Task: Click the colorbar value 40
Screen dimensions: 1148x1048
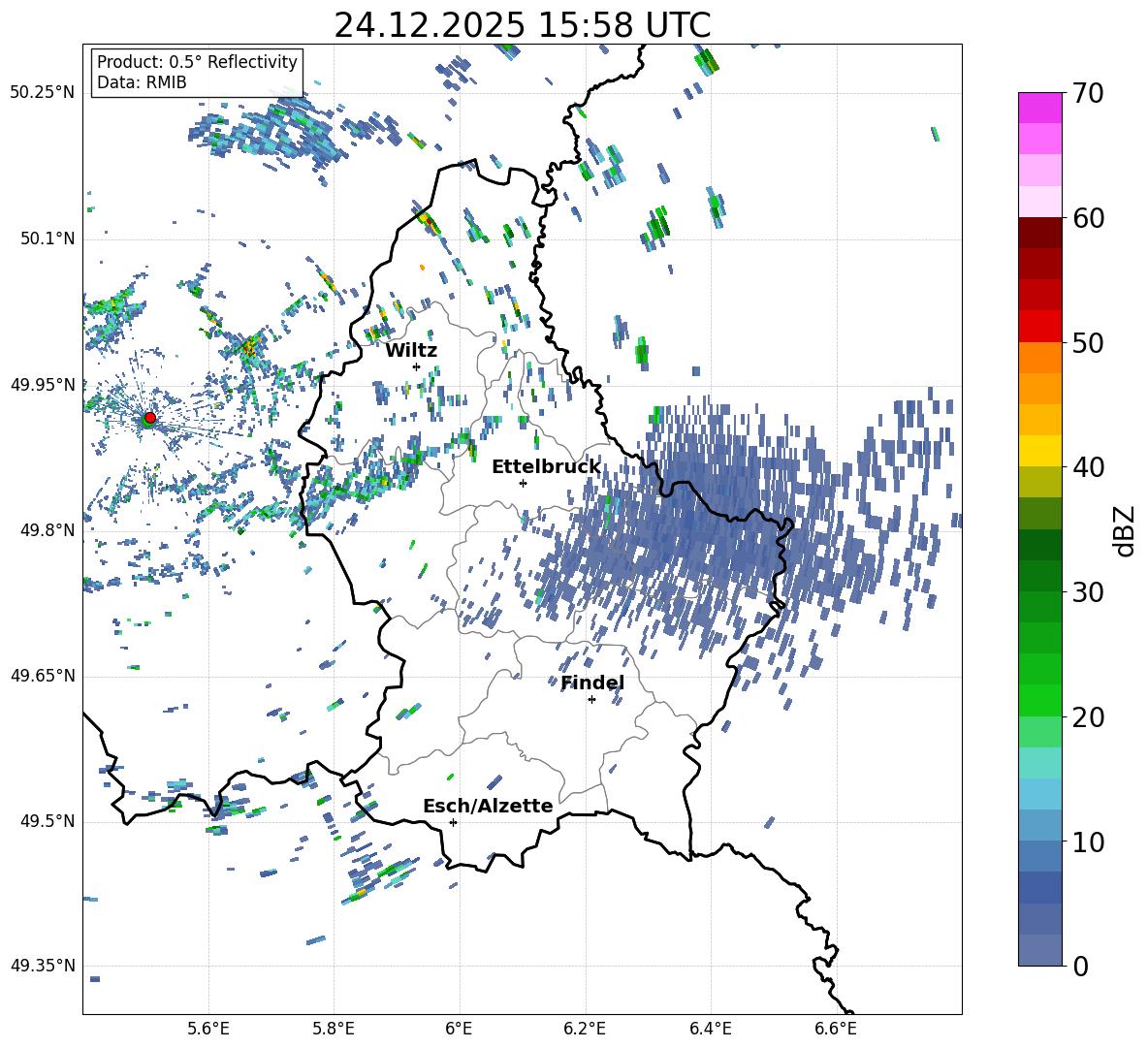Action: (x=1088, y=467)
